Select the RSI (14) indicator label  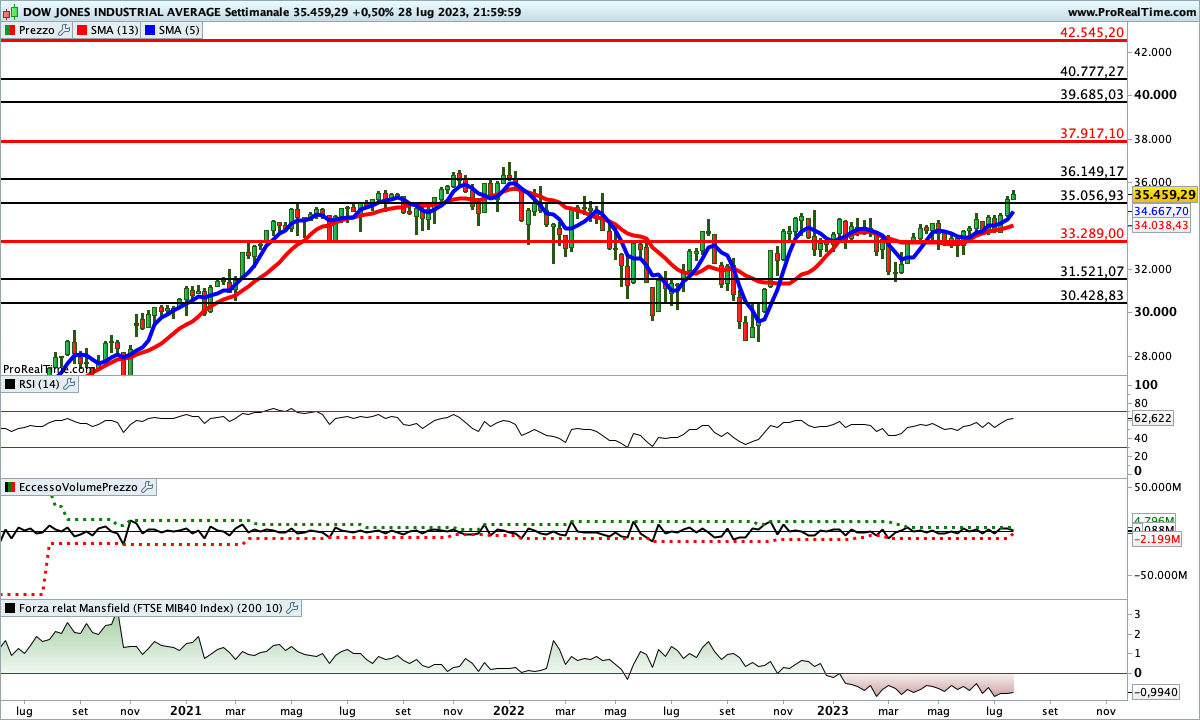point(40,384)
